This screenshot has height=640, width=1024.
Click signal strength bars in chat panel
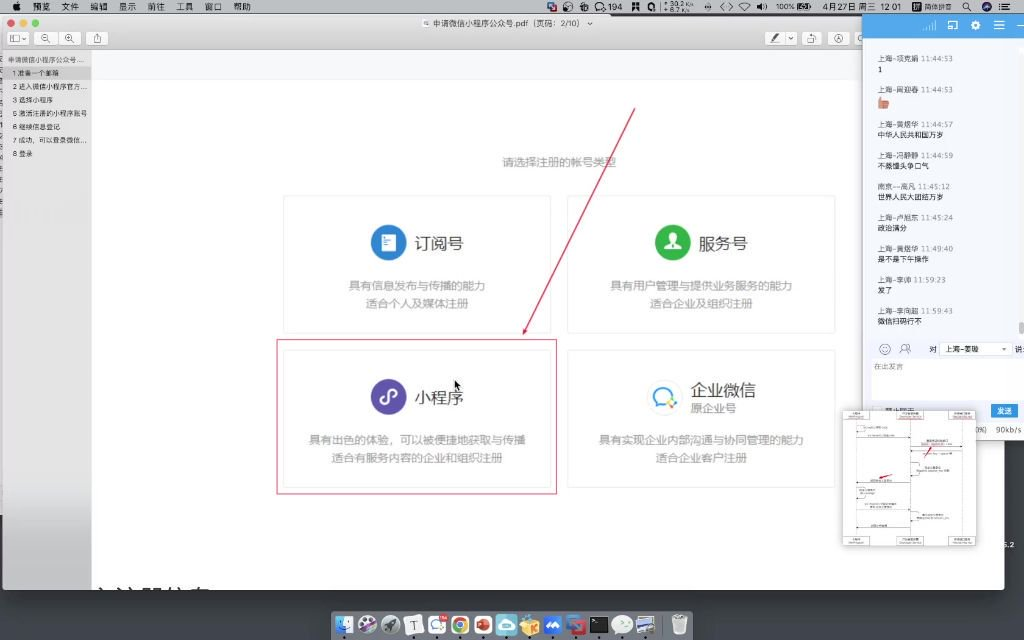tap(929, 25)
